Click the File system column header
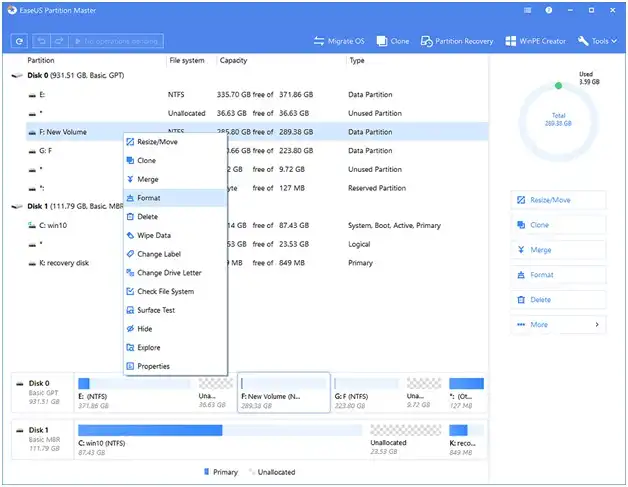628x487 pixels. tap(187, 60)
